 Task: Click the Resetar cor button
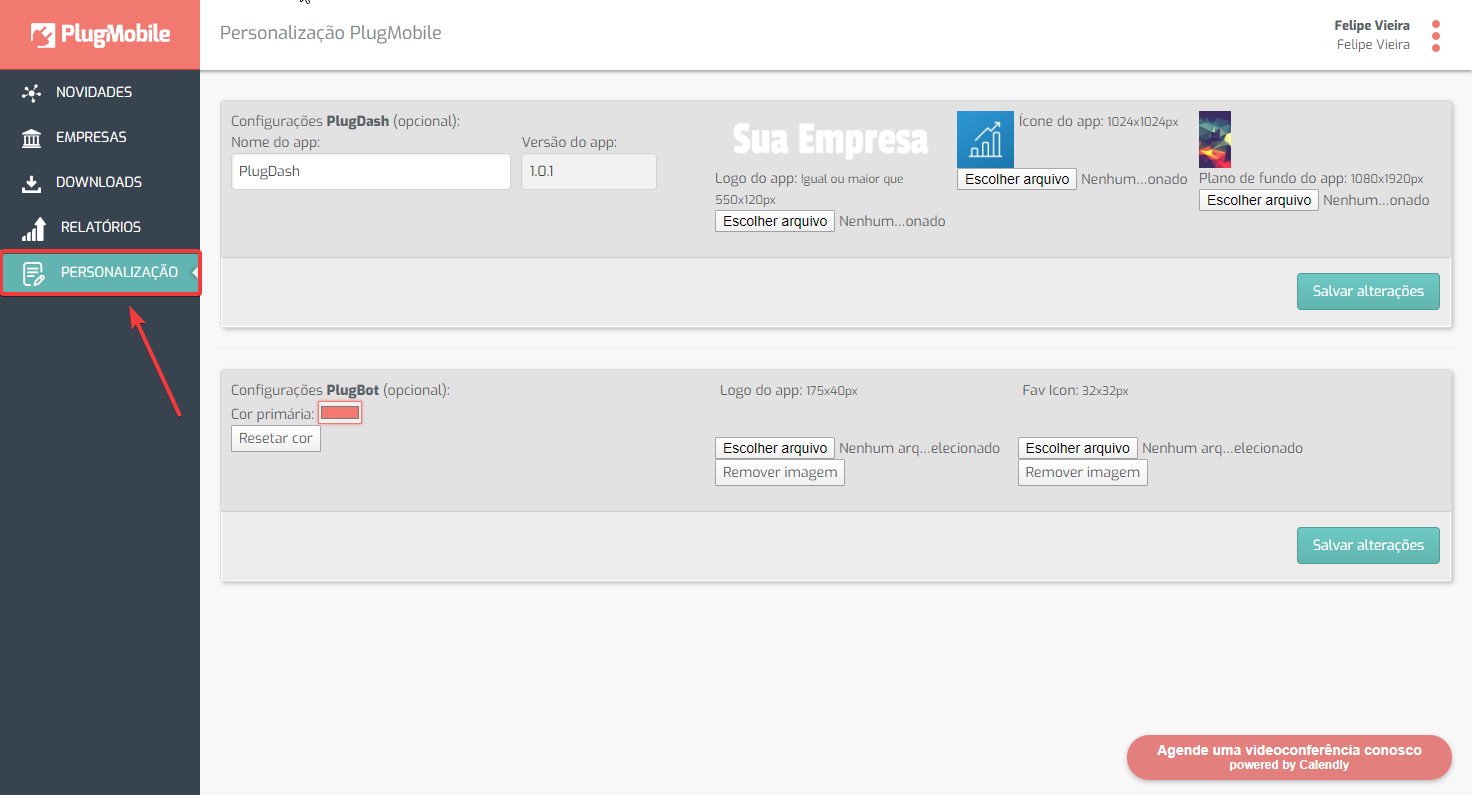click(x=276, y=438)
